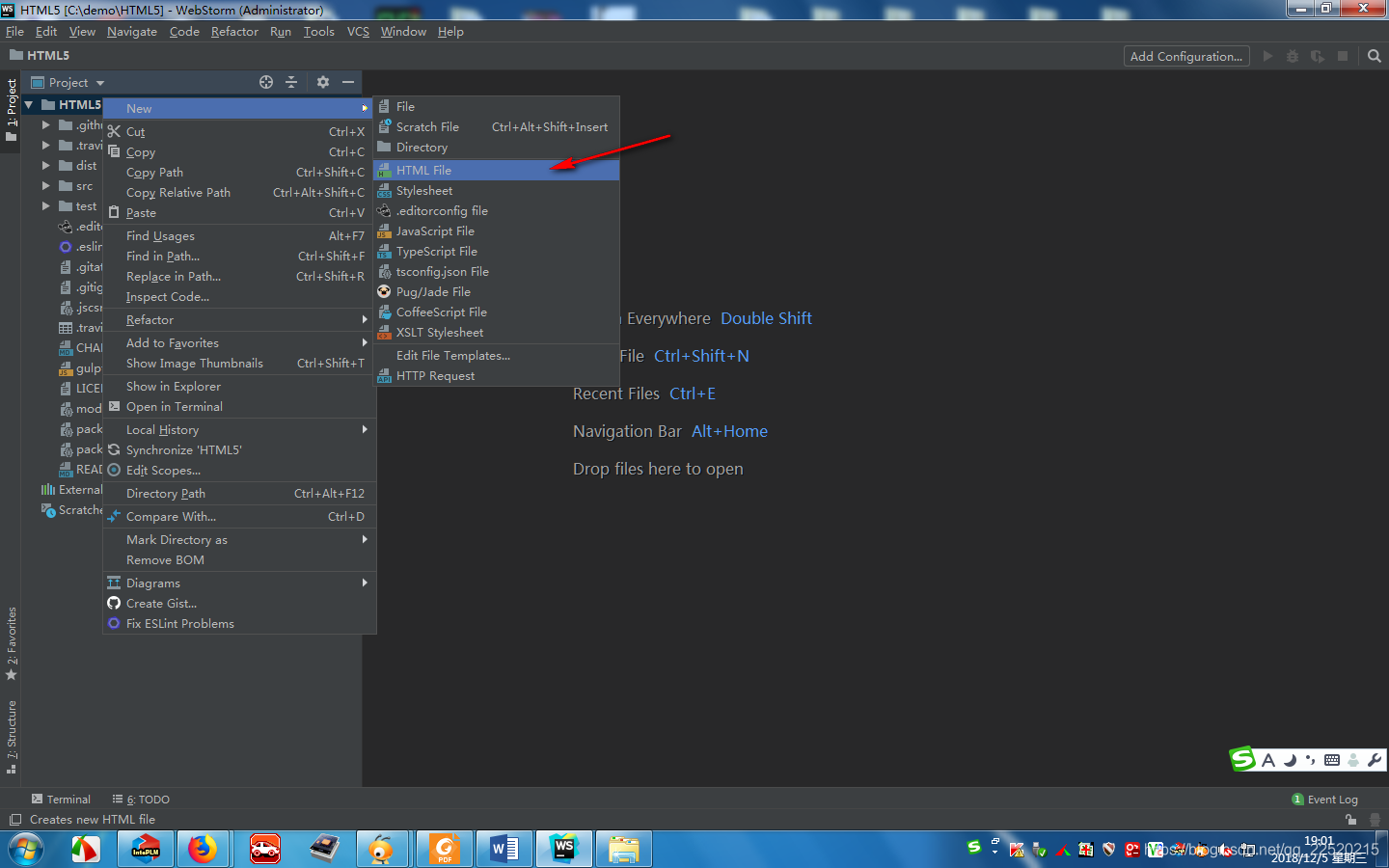Expand the test folder tree arrow
The height and width of the screenshot is (868, 1389).
45,205
